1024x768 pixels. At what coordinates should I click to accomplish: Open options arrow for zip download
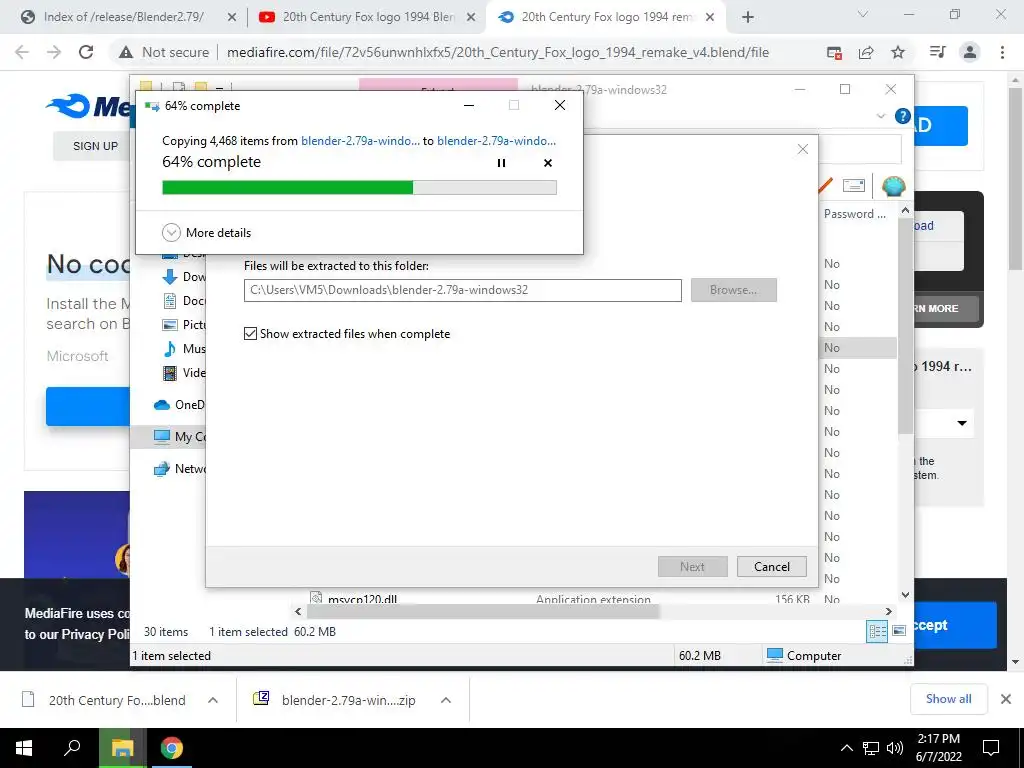(446, 700)
